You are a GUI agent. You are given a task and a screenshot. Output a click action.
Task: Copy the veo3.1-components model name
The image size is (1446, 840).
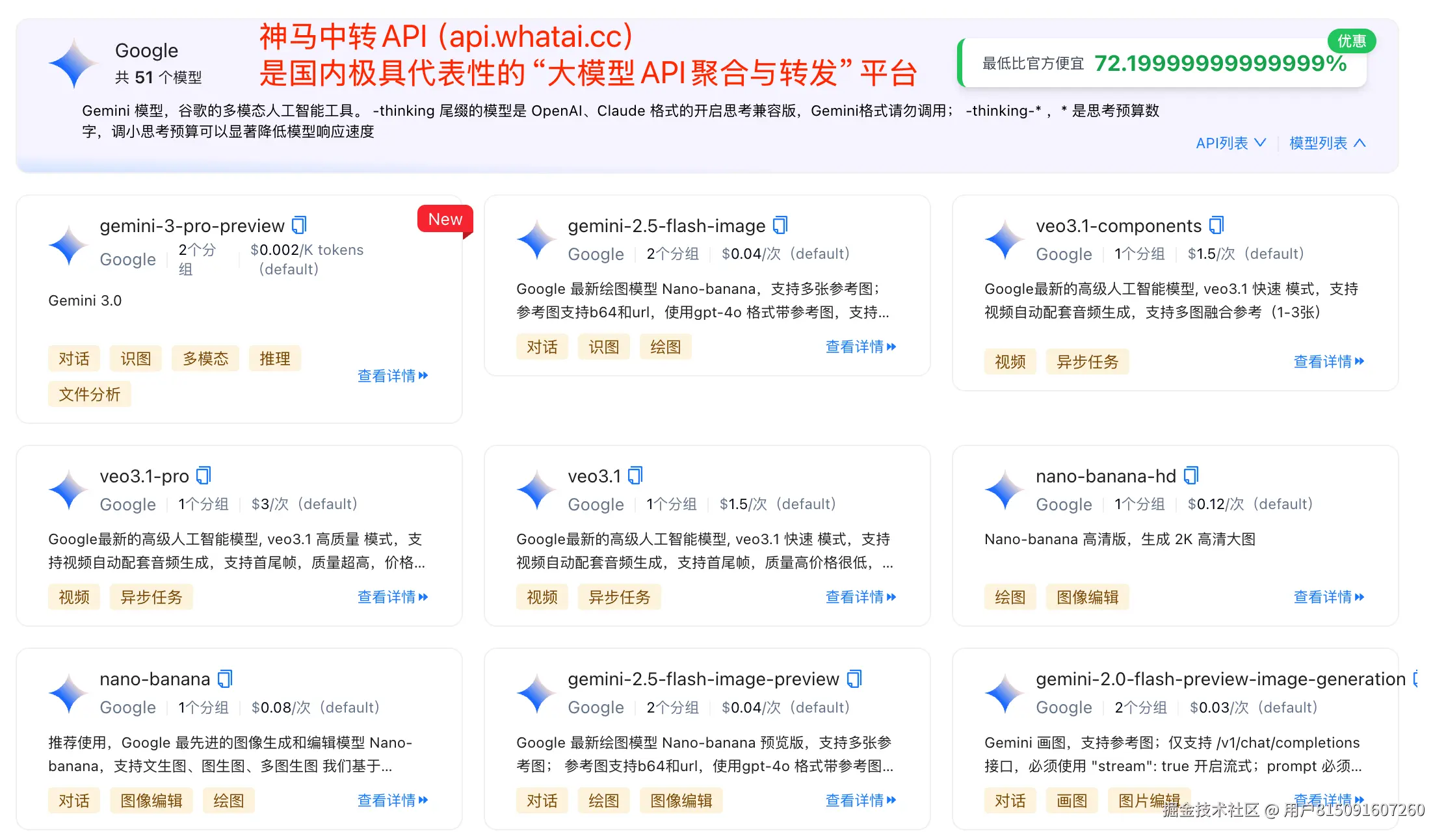1216,225
